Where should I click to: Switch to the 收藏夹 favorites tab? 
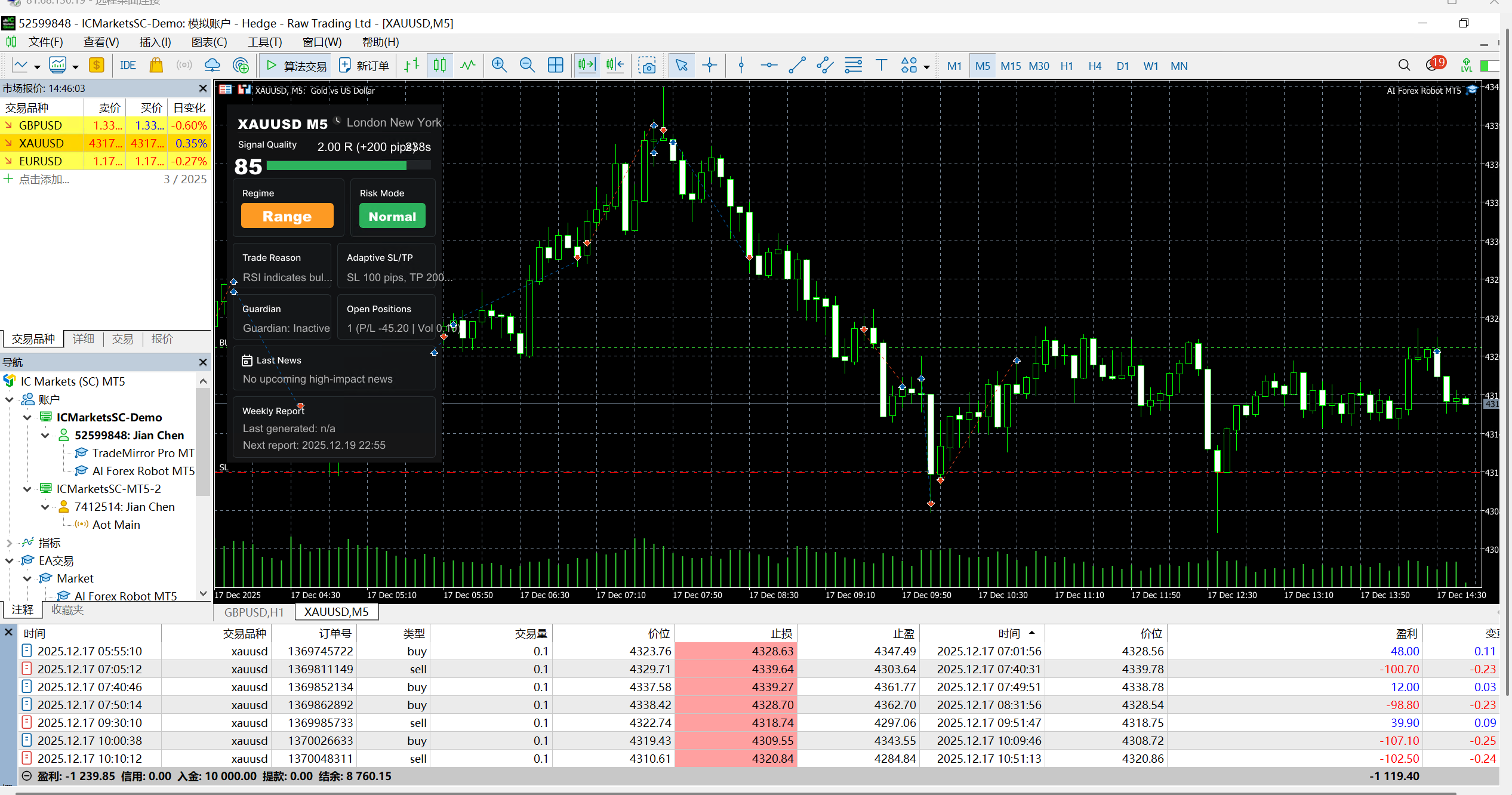pyautogui.click(x=67, y=610)
